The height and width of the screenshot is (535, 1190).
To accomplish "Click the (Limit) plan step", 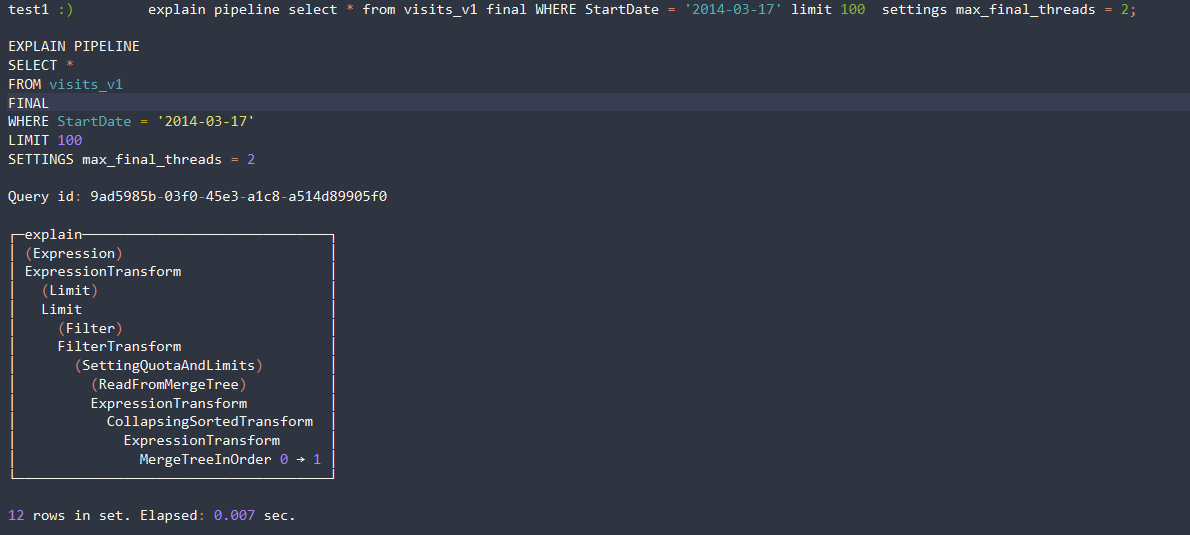I will coord(70,291).
